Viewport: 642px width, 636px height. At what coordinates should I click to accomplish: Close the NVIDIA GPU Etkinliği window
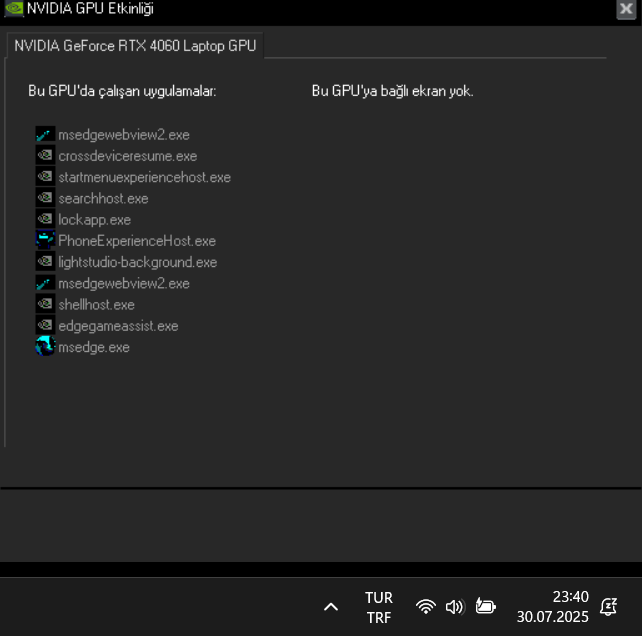626,9
